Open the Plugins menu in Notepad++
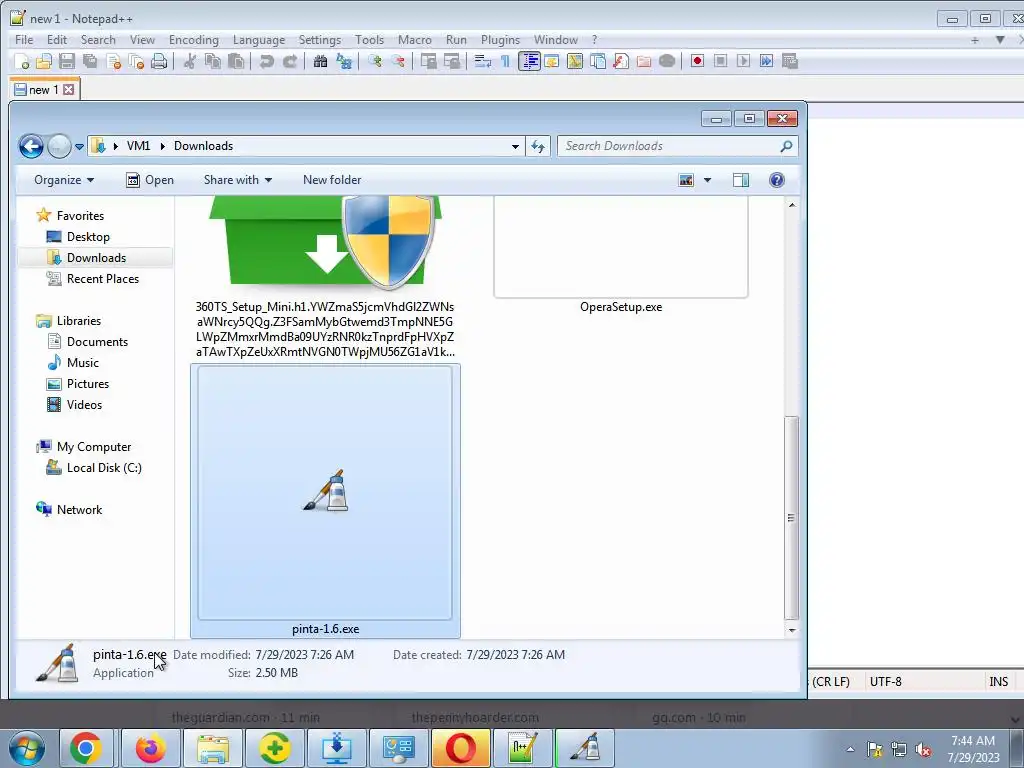The height and width of the screenshot is (768, 1024). click(x=500, y=40)
